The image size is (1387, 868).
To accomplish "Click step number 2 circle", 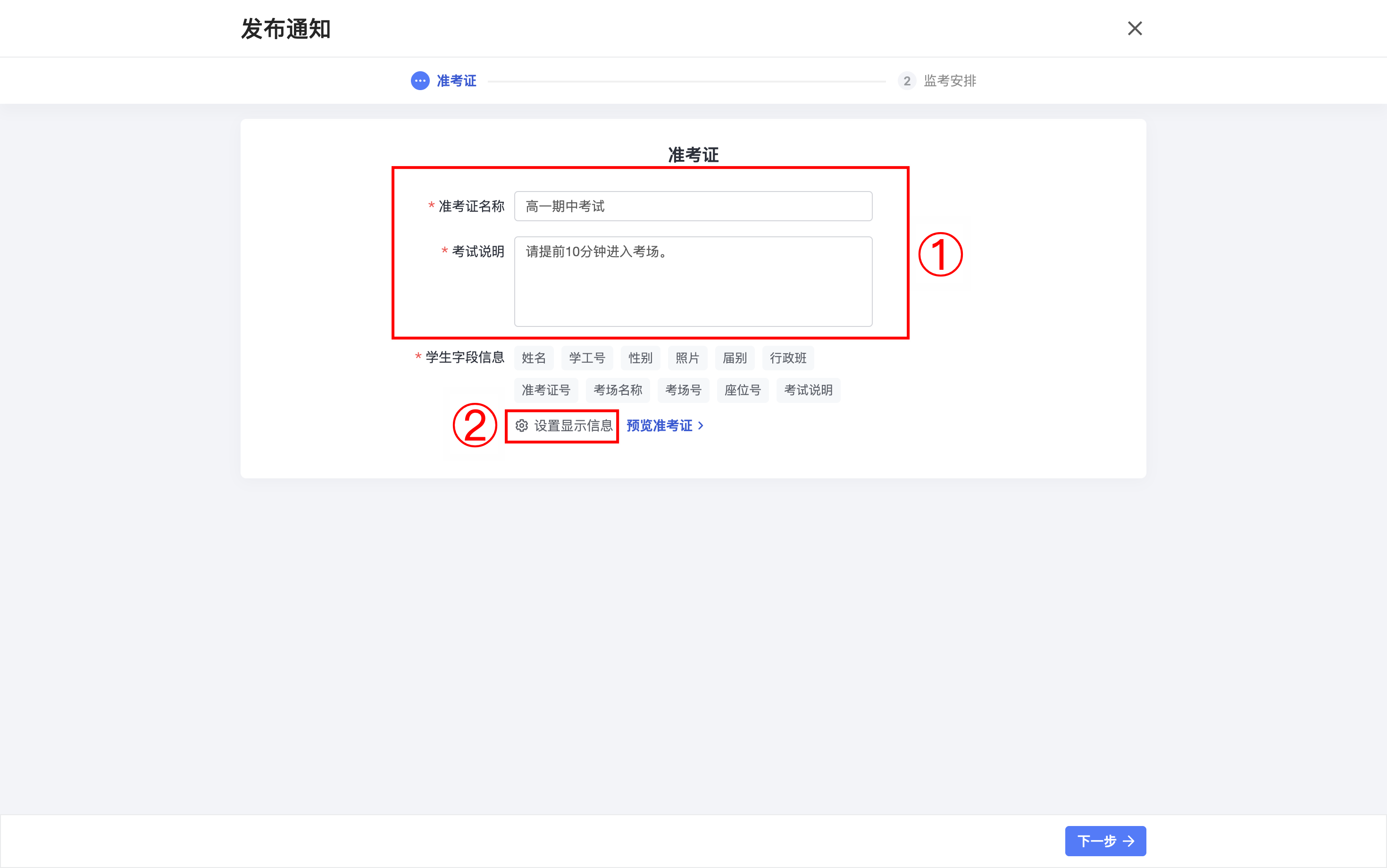I will click(x=907, y=81).
